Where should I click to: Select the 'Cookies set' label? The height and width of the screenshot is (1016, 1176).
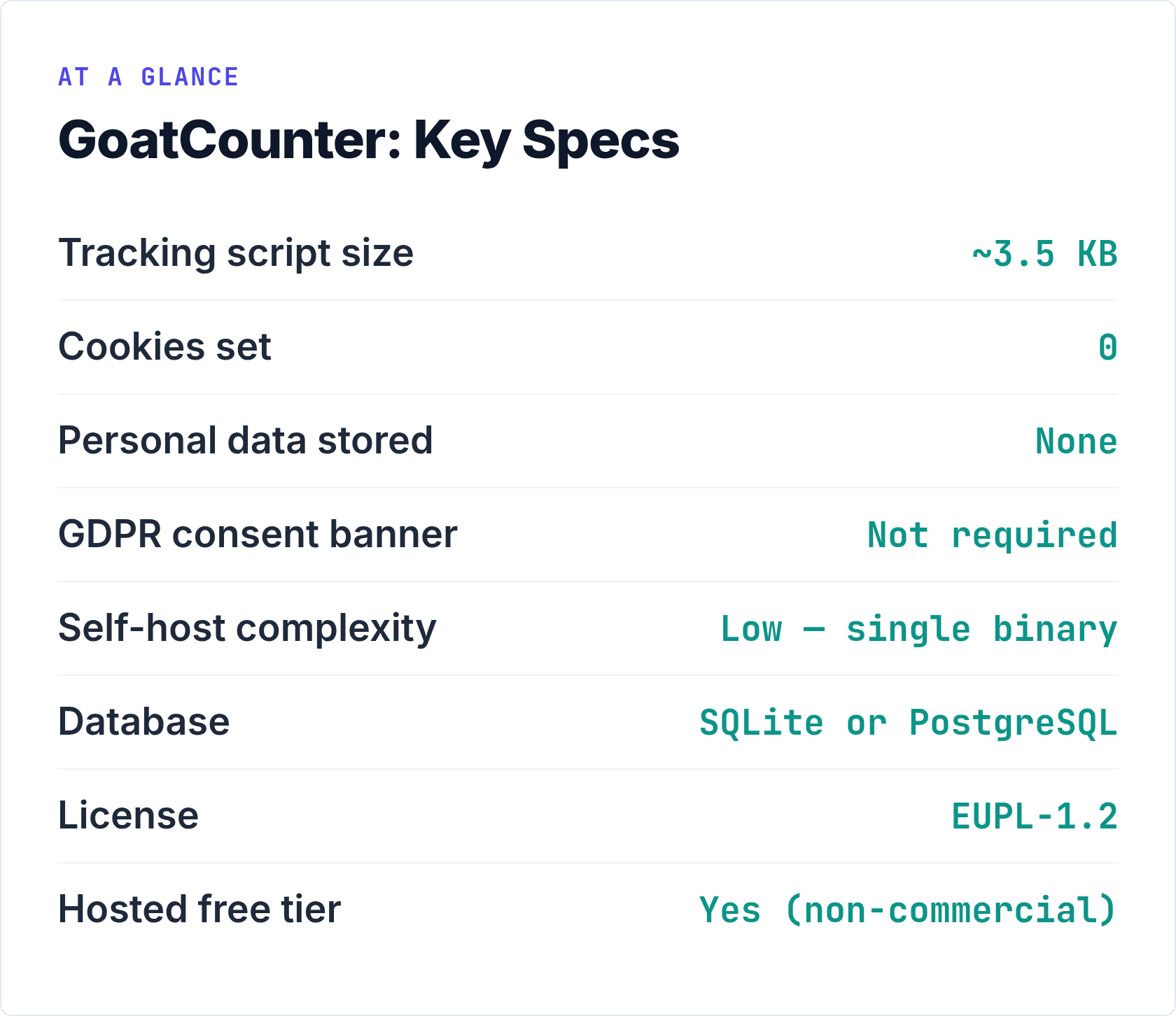point(164,347)
